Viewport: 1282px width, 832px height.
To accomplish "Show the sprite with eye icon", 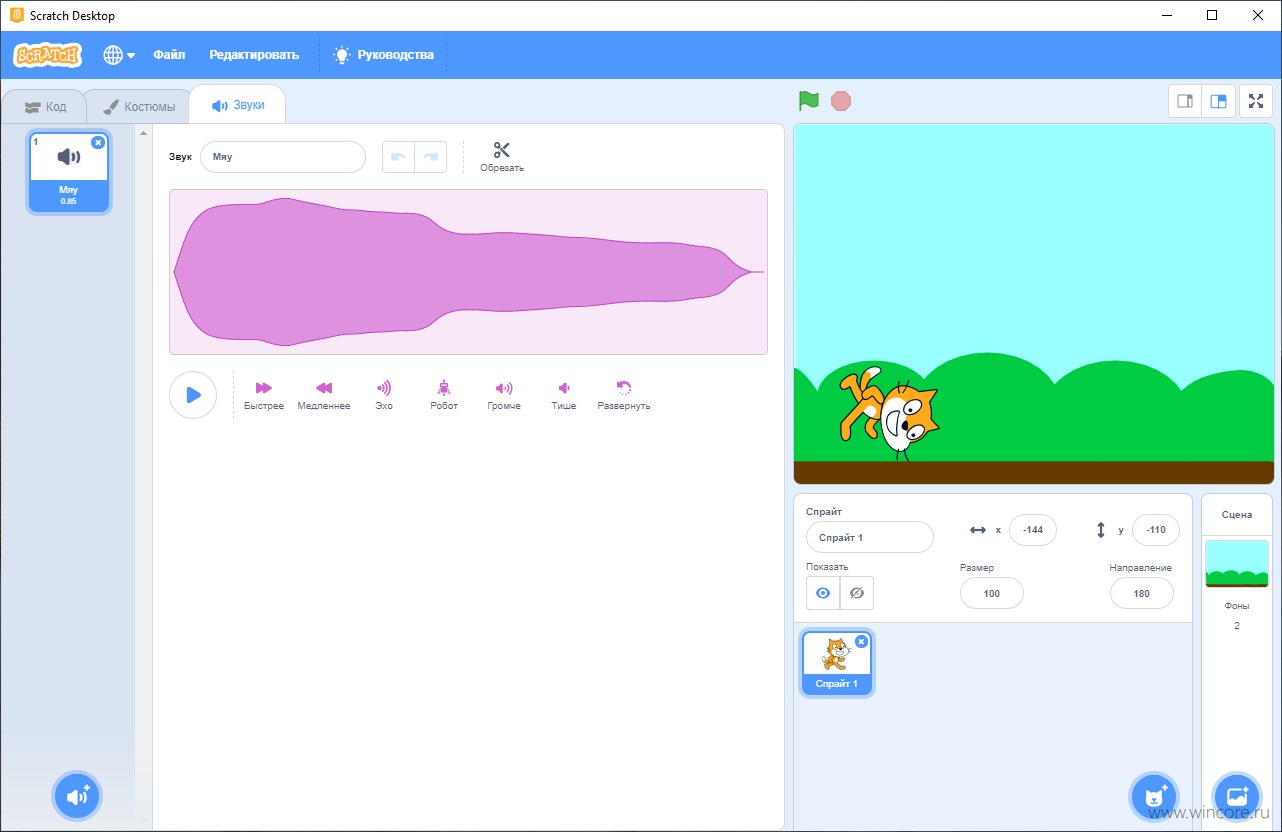I will (x=823, y=593).
